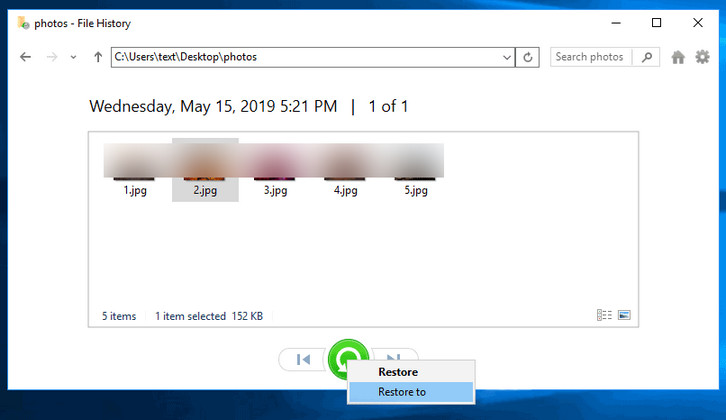This screenshot has width=726, height=420.
Task: Click the Search photos field
Action: tap(591, 57)
